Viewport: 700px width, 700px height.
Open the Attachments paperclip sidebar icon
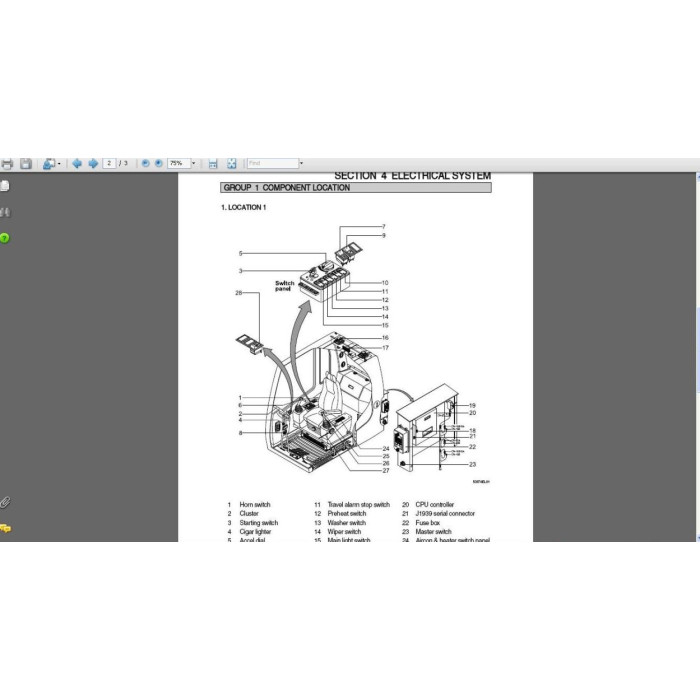click(x=5, y=502)
